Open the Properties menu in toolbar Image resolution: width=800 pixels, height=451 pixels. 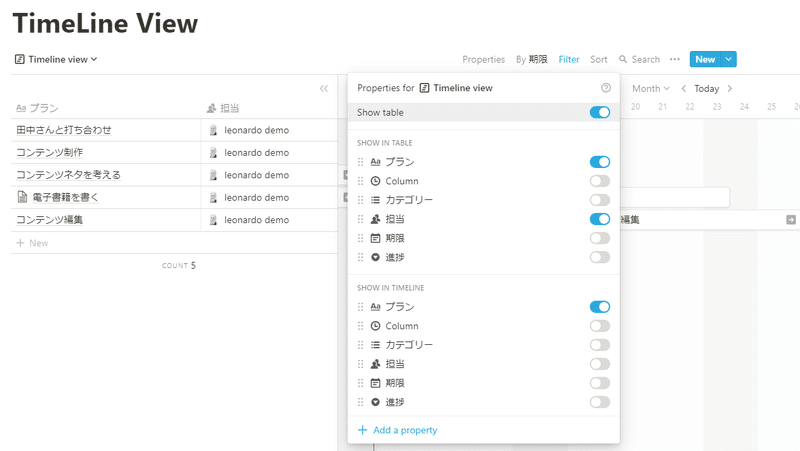click(483, 59)
